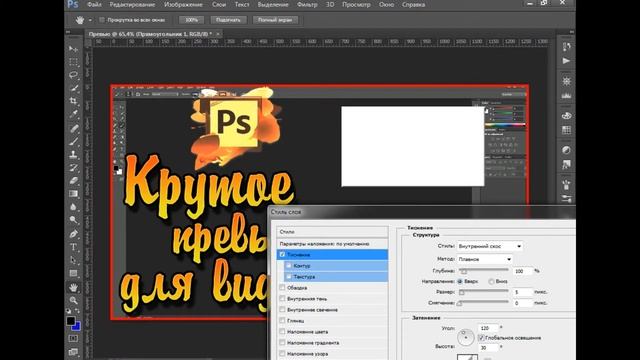Screen dimensions: 640x360
Task: Open the Изображение menu
Action: 183,4
